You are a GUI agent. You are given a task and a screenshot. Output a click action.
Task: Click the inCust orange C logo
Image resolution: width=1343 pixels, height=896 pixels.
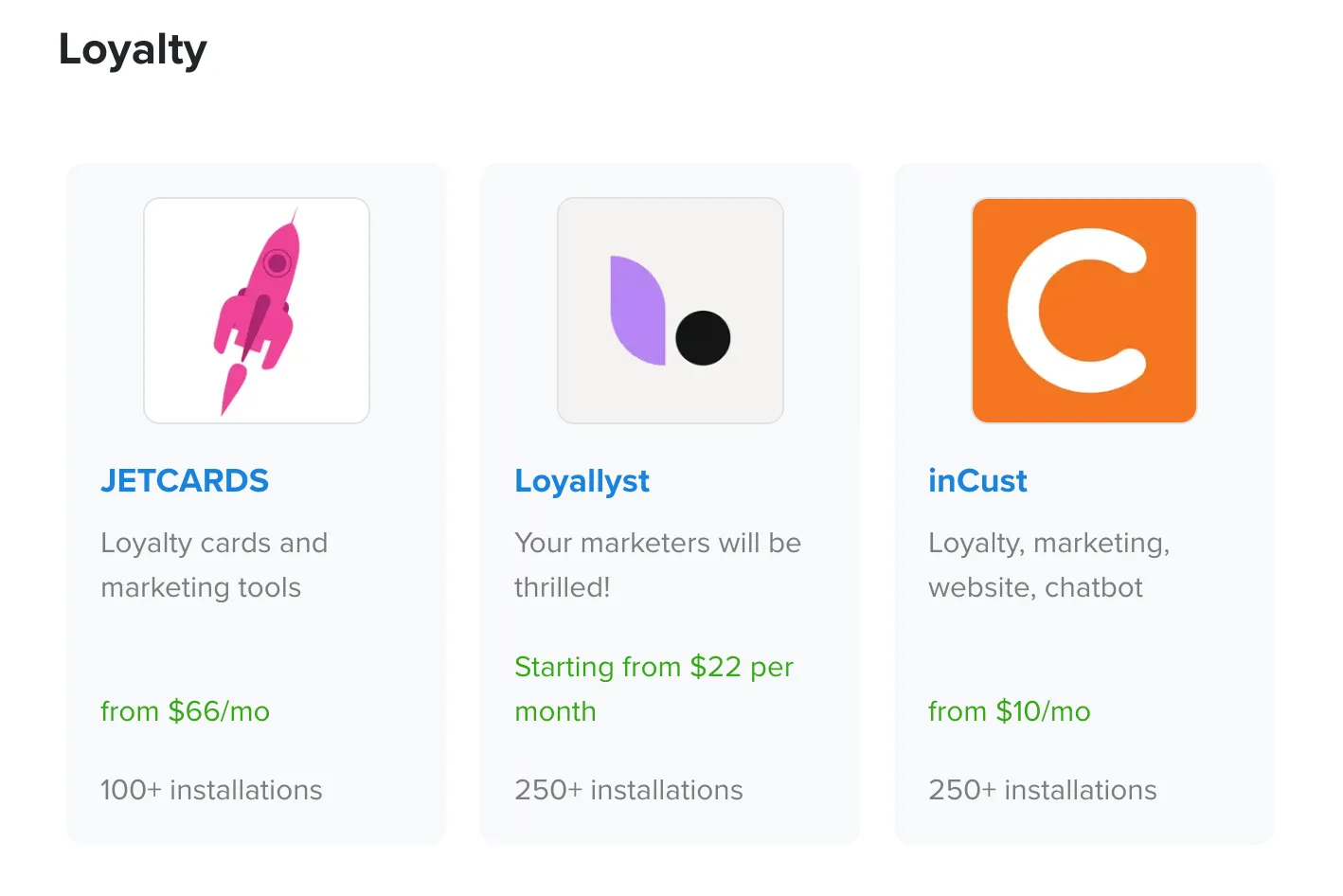tap(1084, 311)
